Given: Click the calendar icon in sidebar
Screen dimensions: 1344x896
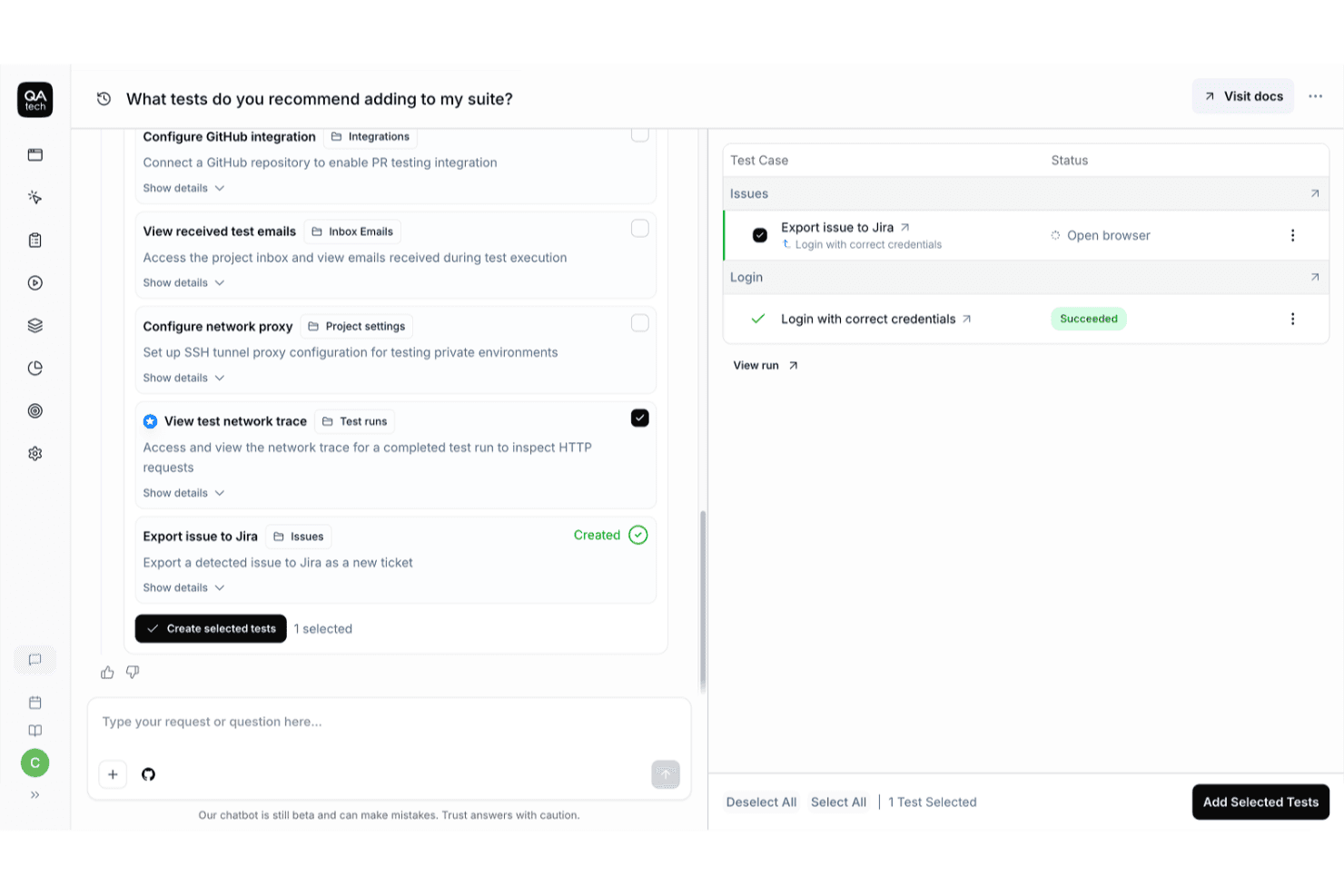Looking at the screenshot, I should click(x=35, y=703).
